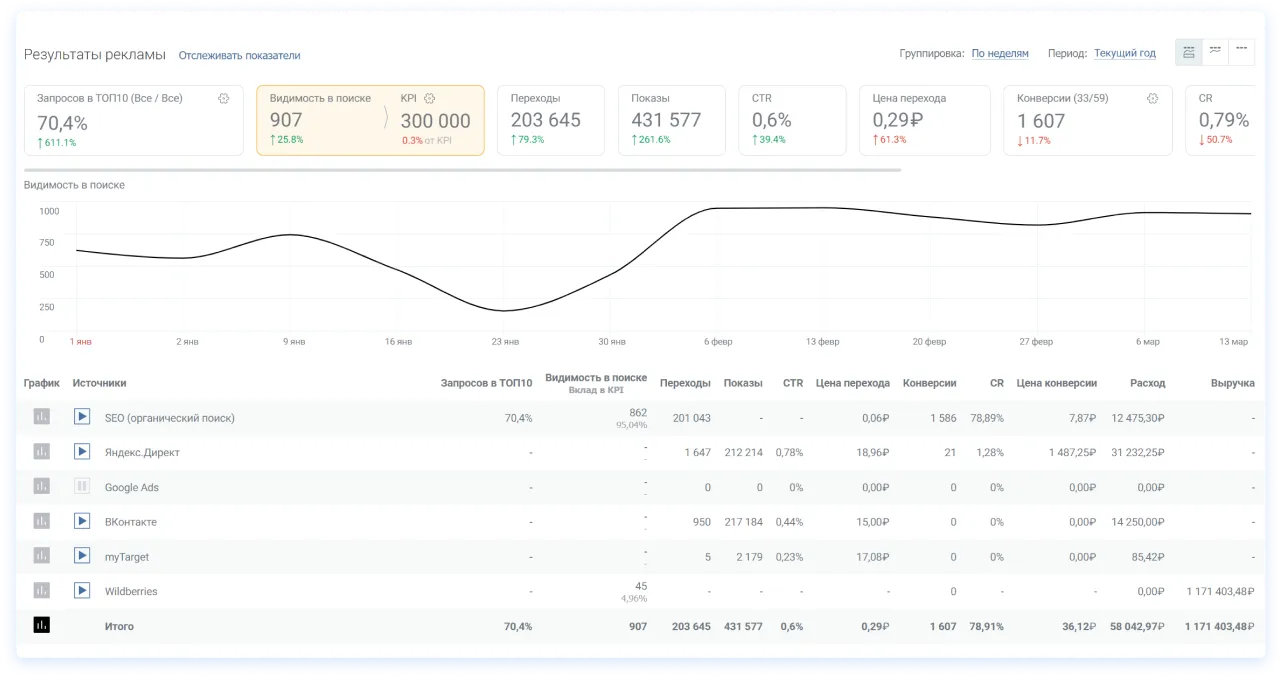
Task: Click the 58 042,97₽ total expense
Action: pos(1138,627)
